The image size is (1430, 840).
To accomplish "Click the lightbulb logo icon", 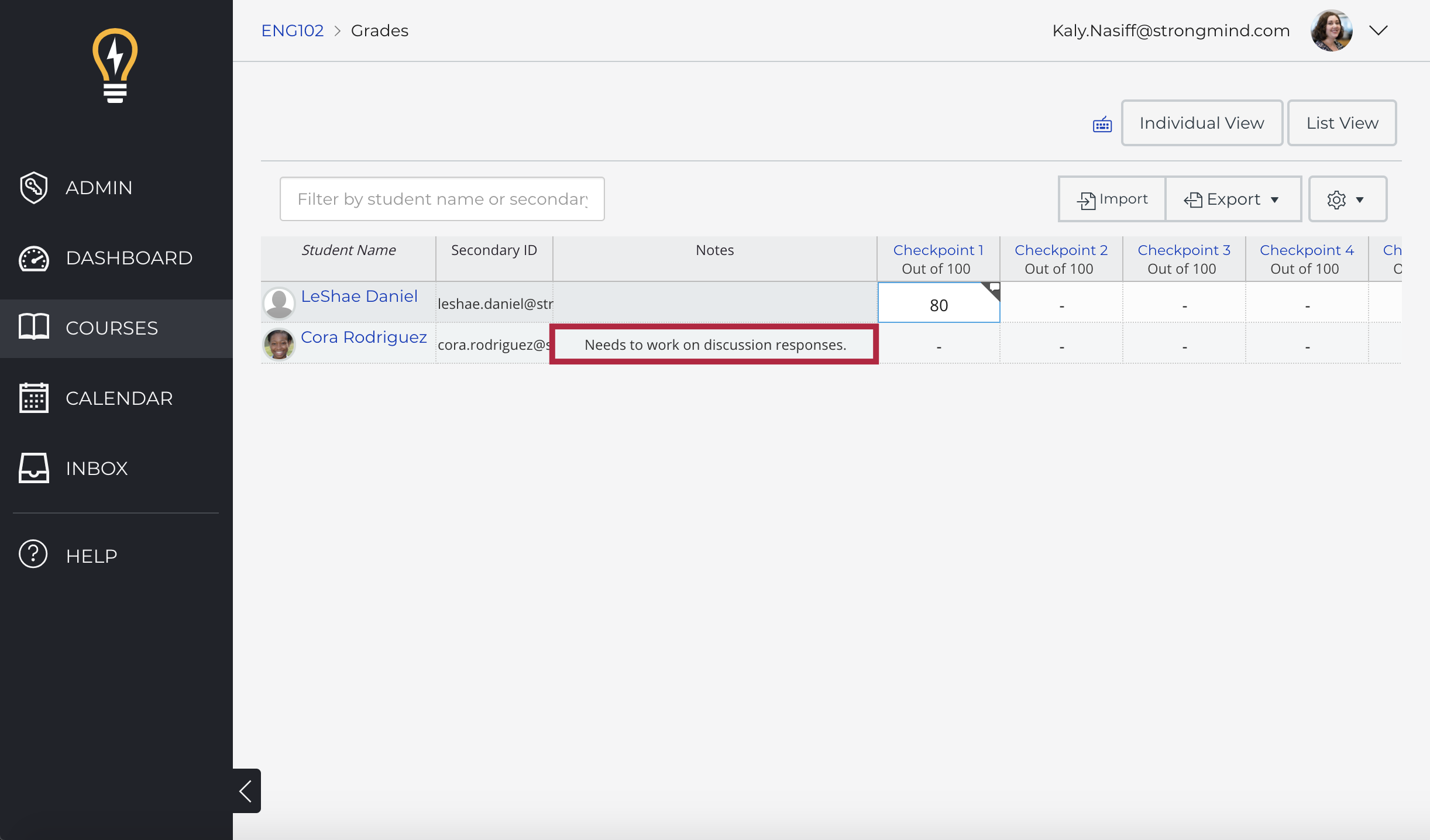I will click(x=115, y=66).
